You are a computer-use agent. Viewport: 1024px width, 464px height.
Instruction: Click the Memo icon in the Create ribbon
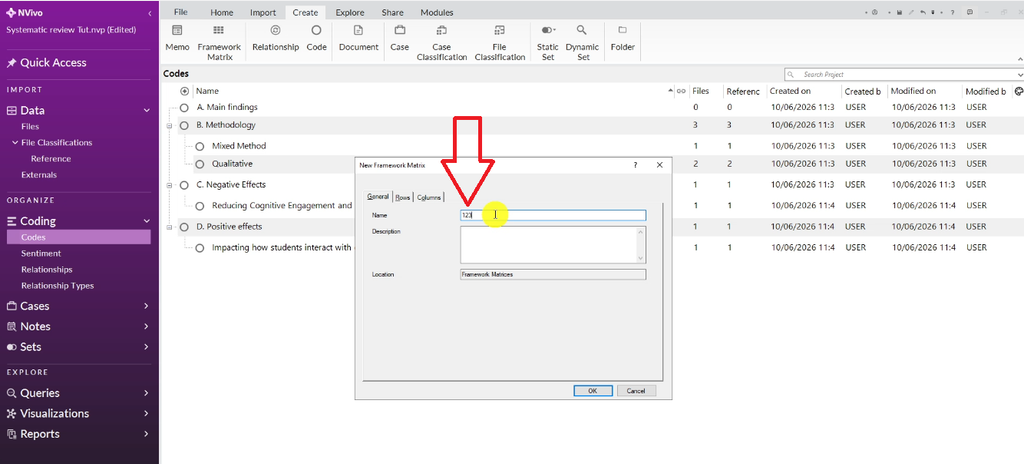coord(177,30)
